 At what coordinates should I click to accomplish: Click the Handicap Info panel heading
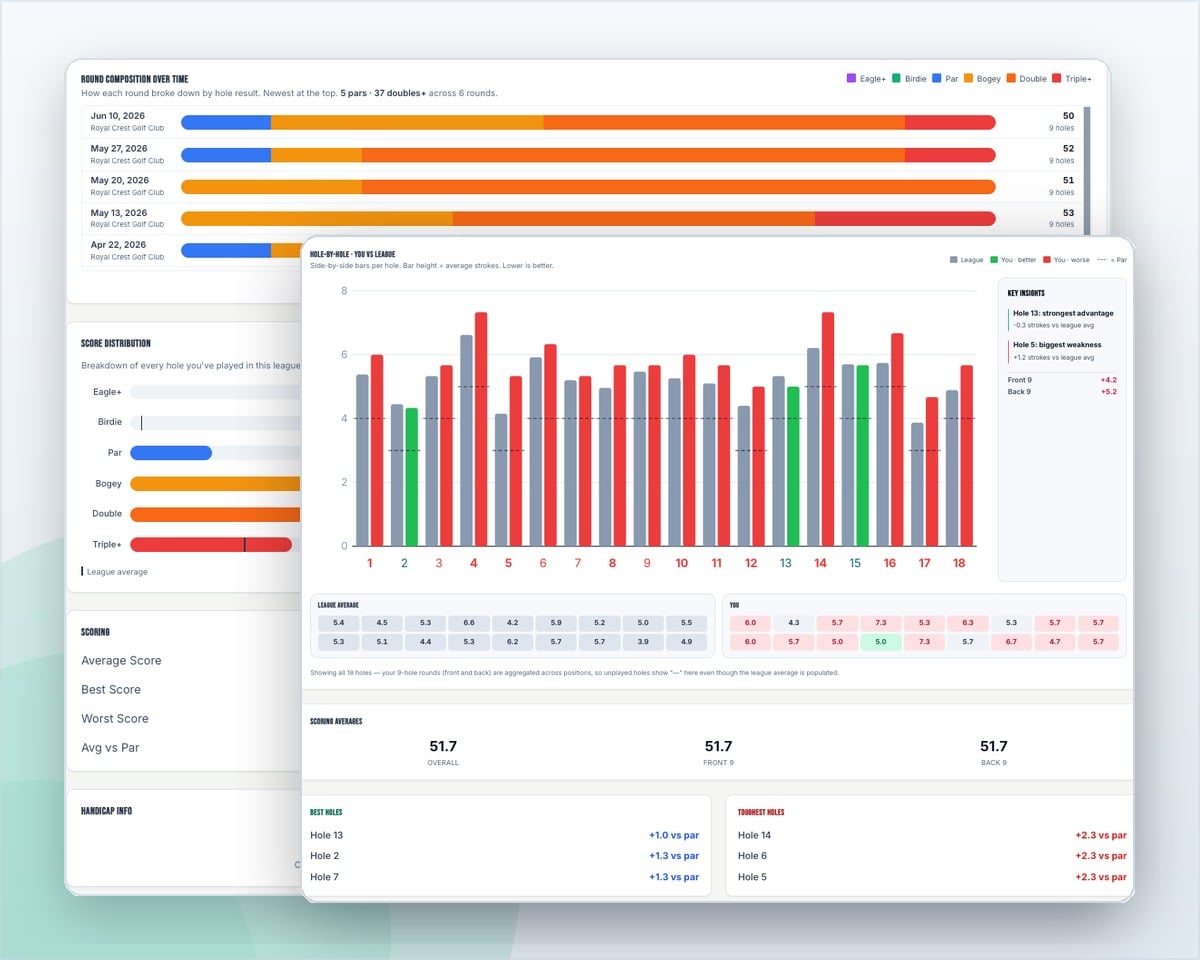[106, 811]
